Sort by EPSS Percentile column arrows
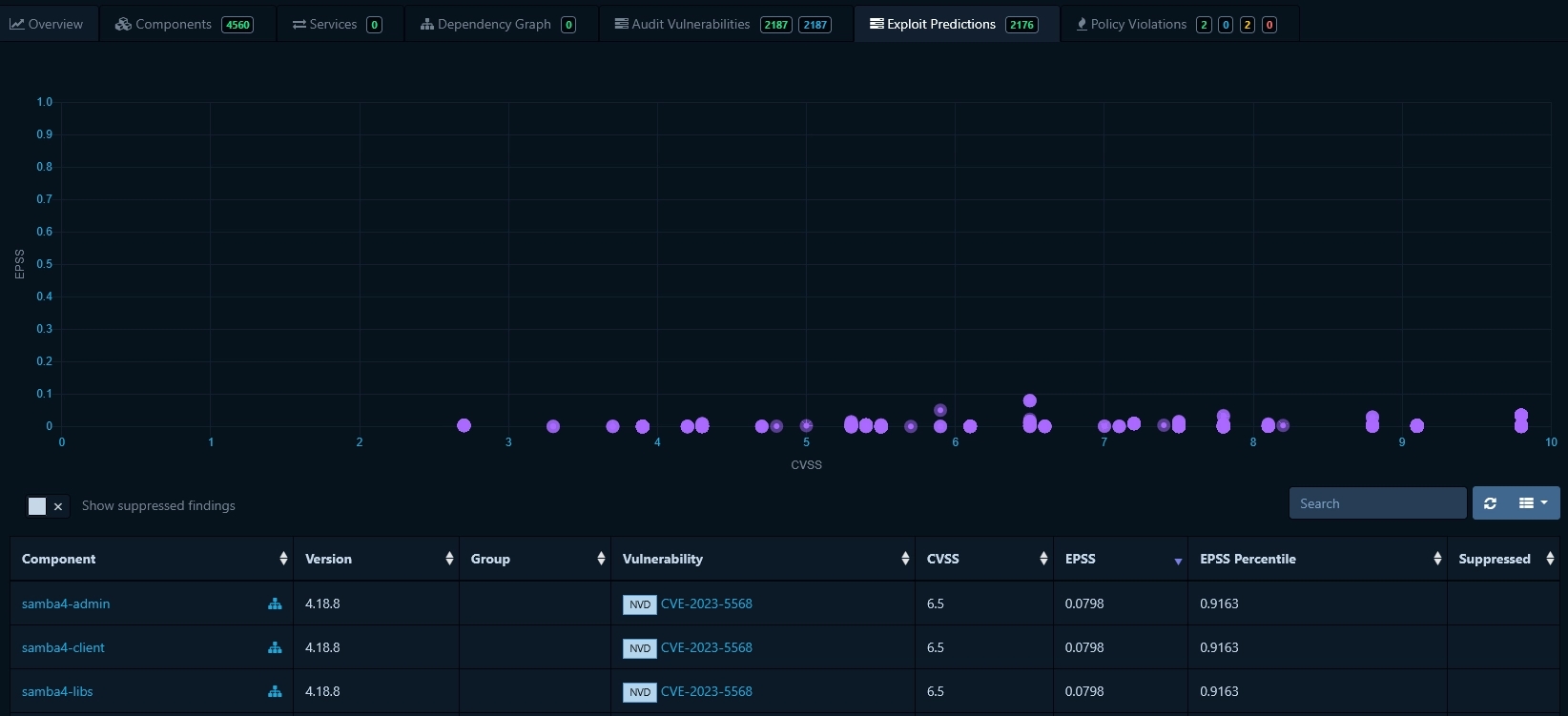1568x716 pixels. pos(1437,559)
